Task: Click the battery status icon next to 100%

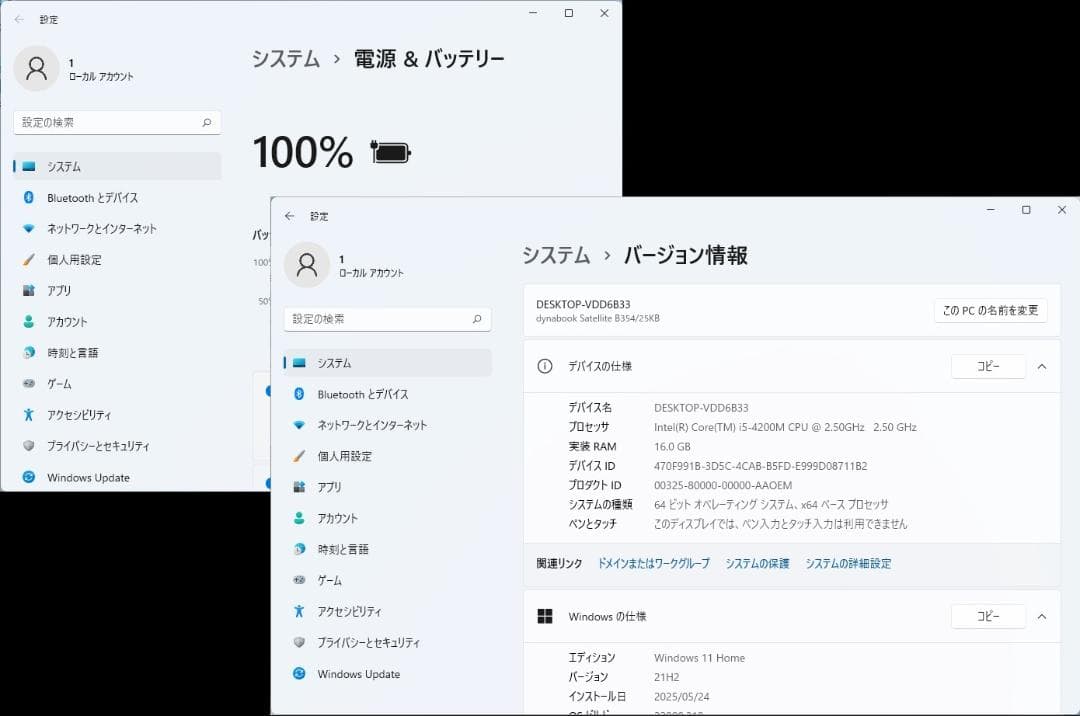Action: [x=389, y=151]
